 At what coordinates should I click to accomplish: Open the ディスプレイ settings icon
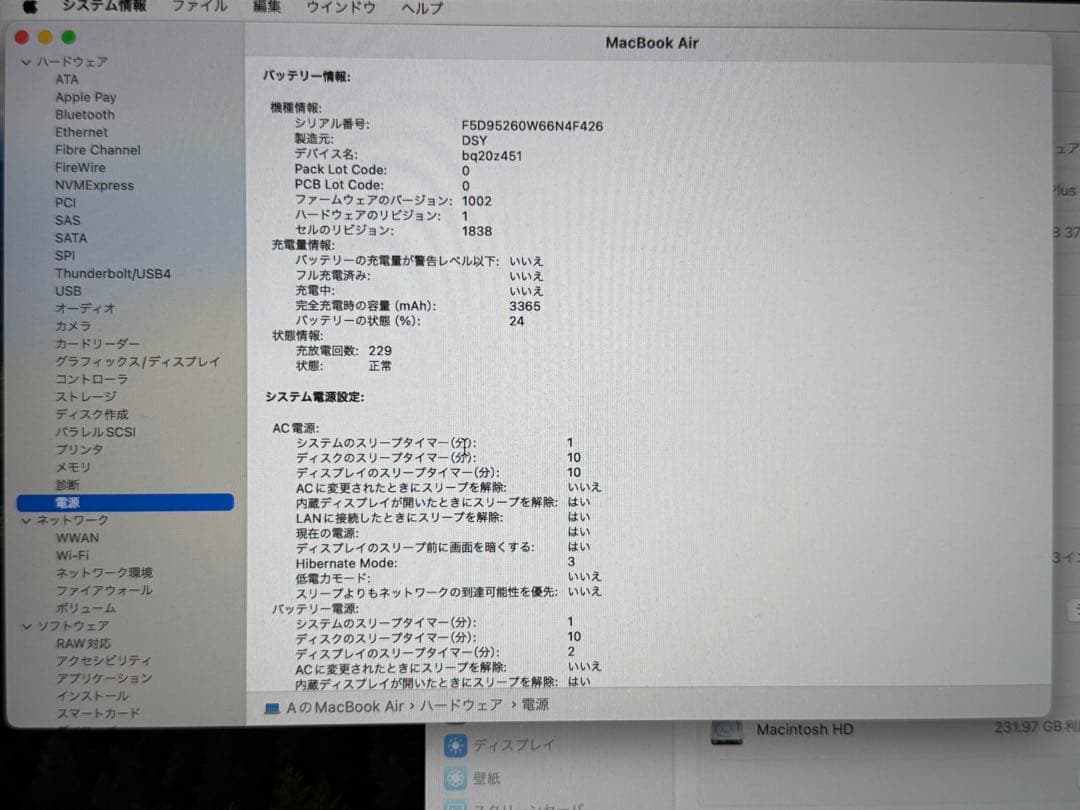[458, 744]
